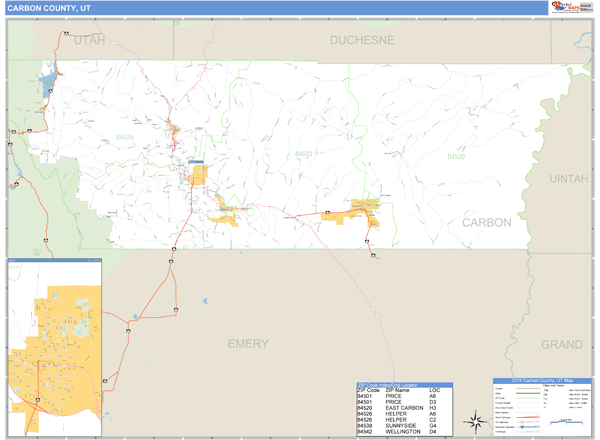Click the "Cities and Towns" legend heading
This screenshot has width=600, height=440.
pos(553,386)
